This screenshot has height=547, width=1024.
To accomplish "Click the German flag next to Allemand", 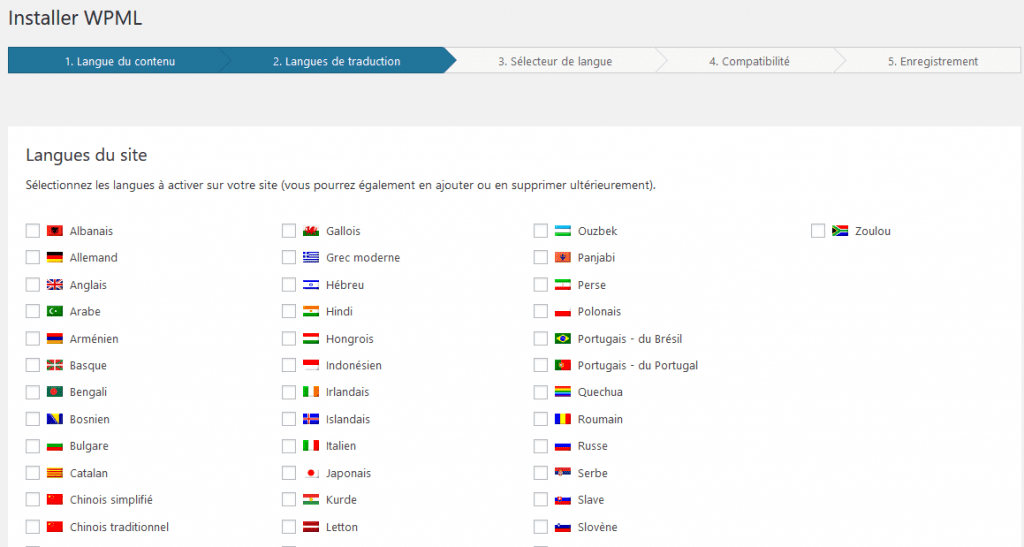I will coord(55,258).
